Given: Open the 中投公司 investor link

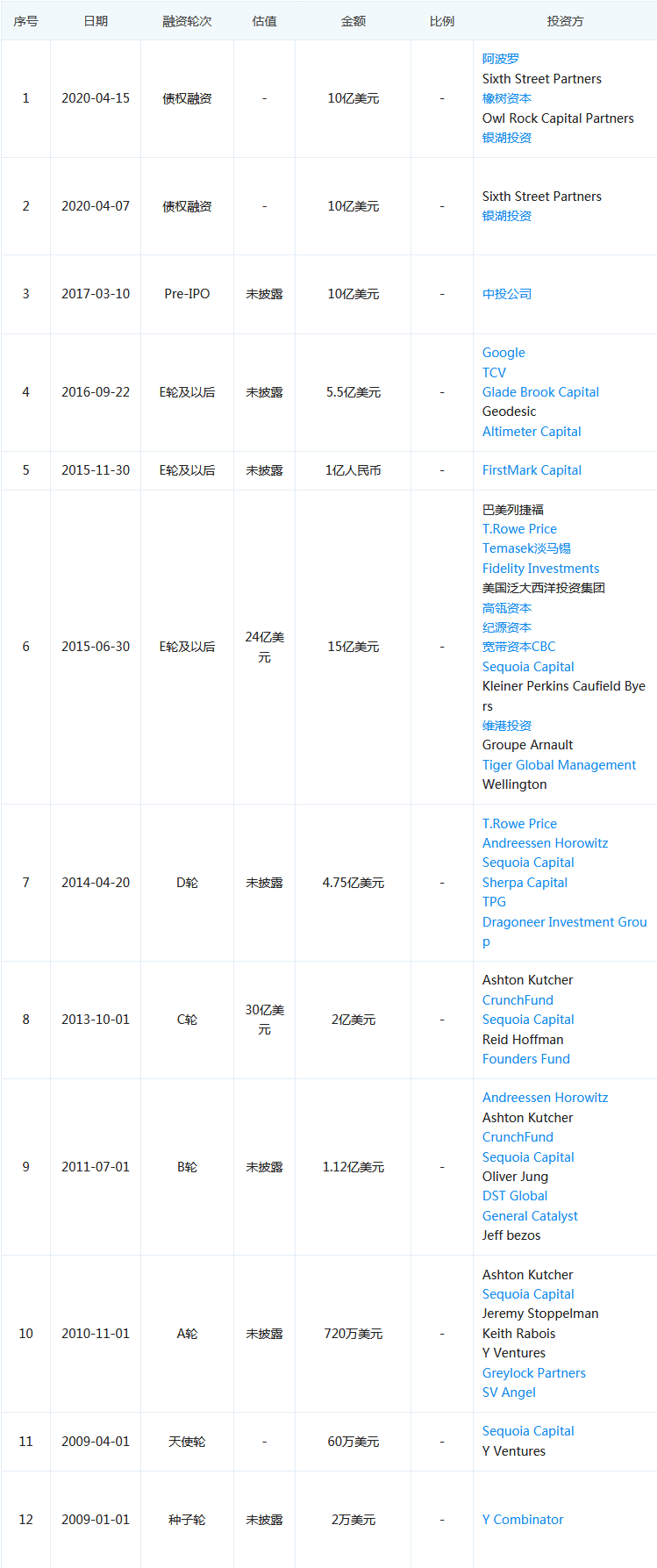Looking at the screenshot, I should [x=506, y=294].
